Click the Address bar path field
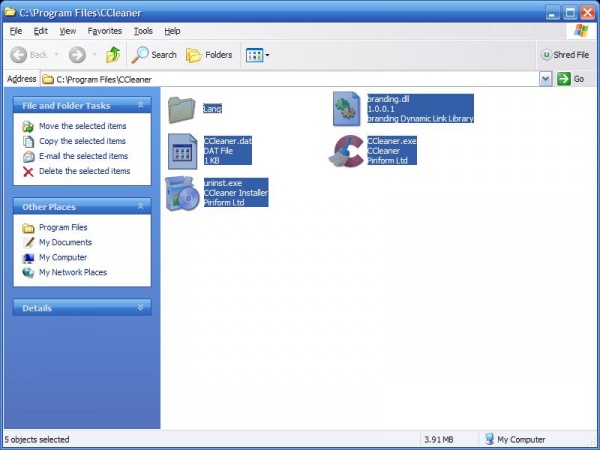This screenshot has height=450, width=600. (x=290, y=79)
